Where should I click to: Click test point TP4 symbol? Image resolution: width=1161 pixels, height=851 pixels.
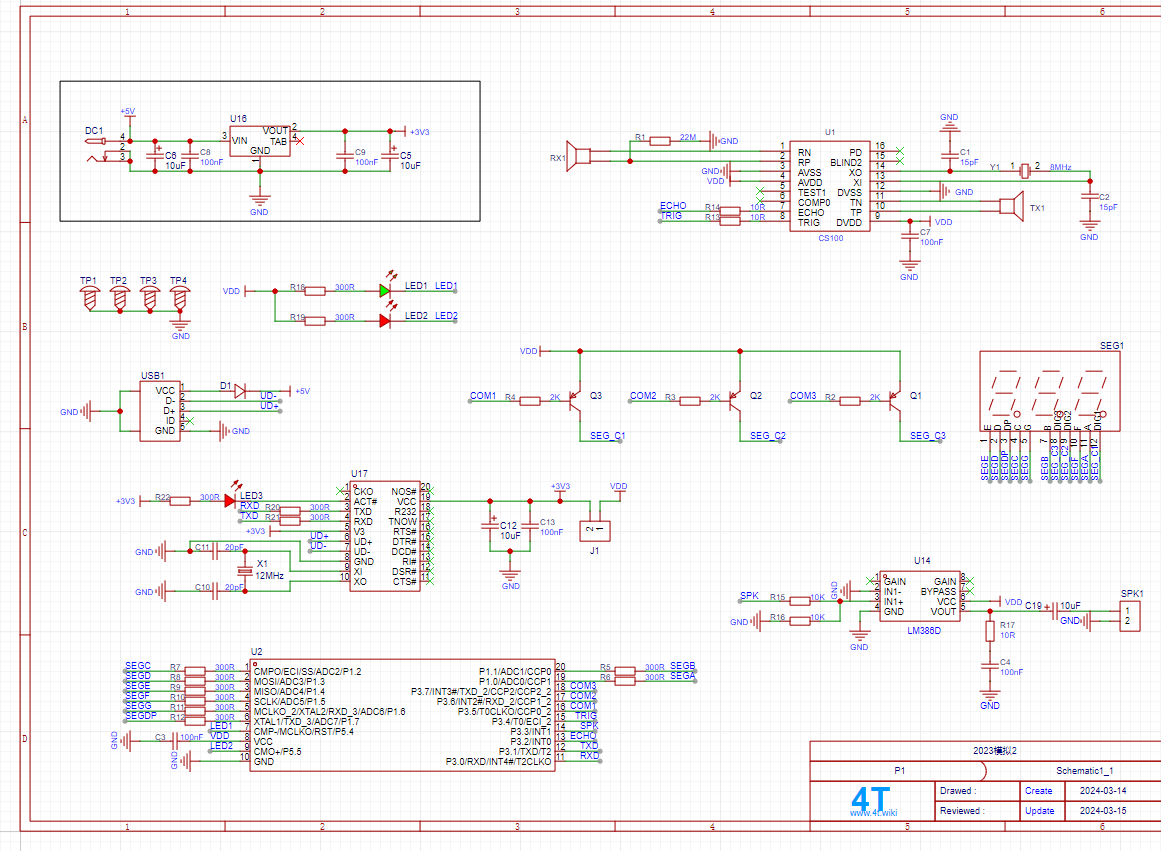(180, 298)
